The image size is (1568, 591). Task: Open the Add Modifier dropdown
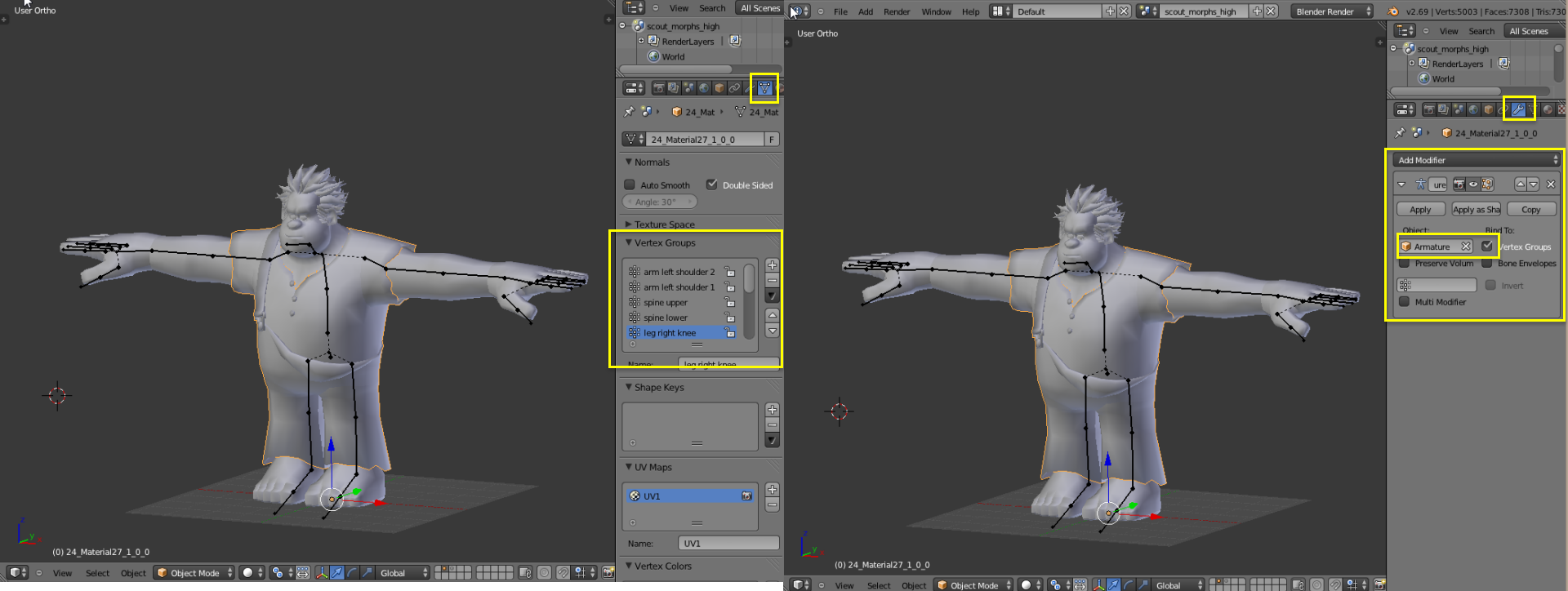pos(1477,160)
